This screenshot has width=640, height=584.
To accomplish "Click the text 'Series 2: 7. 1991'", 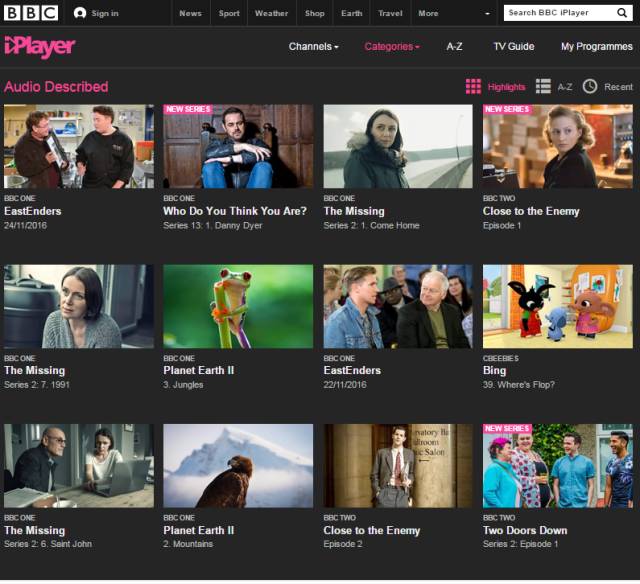I will click(x=37, y=384).
